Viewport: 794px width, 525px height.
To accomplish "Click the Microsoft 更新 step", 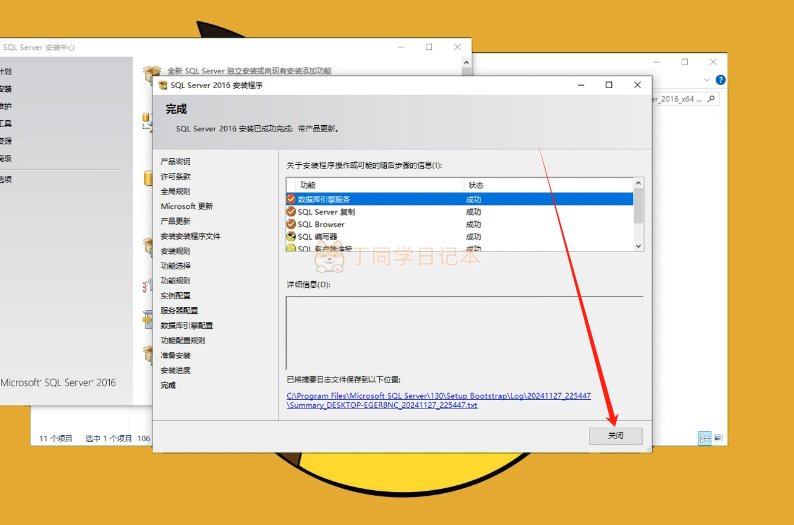I will [186, 206].
